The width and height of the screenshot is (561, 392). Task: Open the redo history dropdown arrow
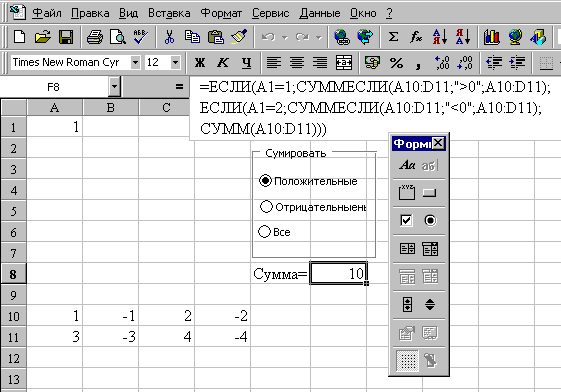coord(319,37)
